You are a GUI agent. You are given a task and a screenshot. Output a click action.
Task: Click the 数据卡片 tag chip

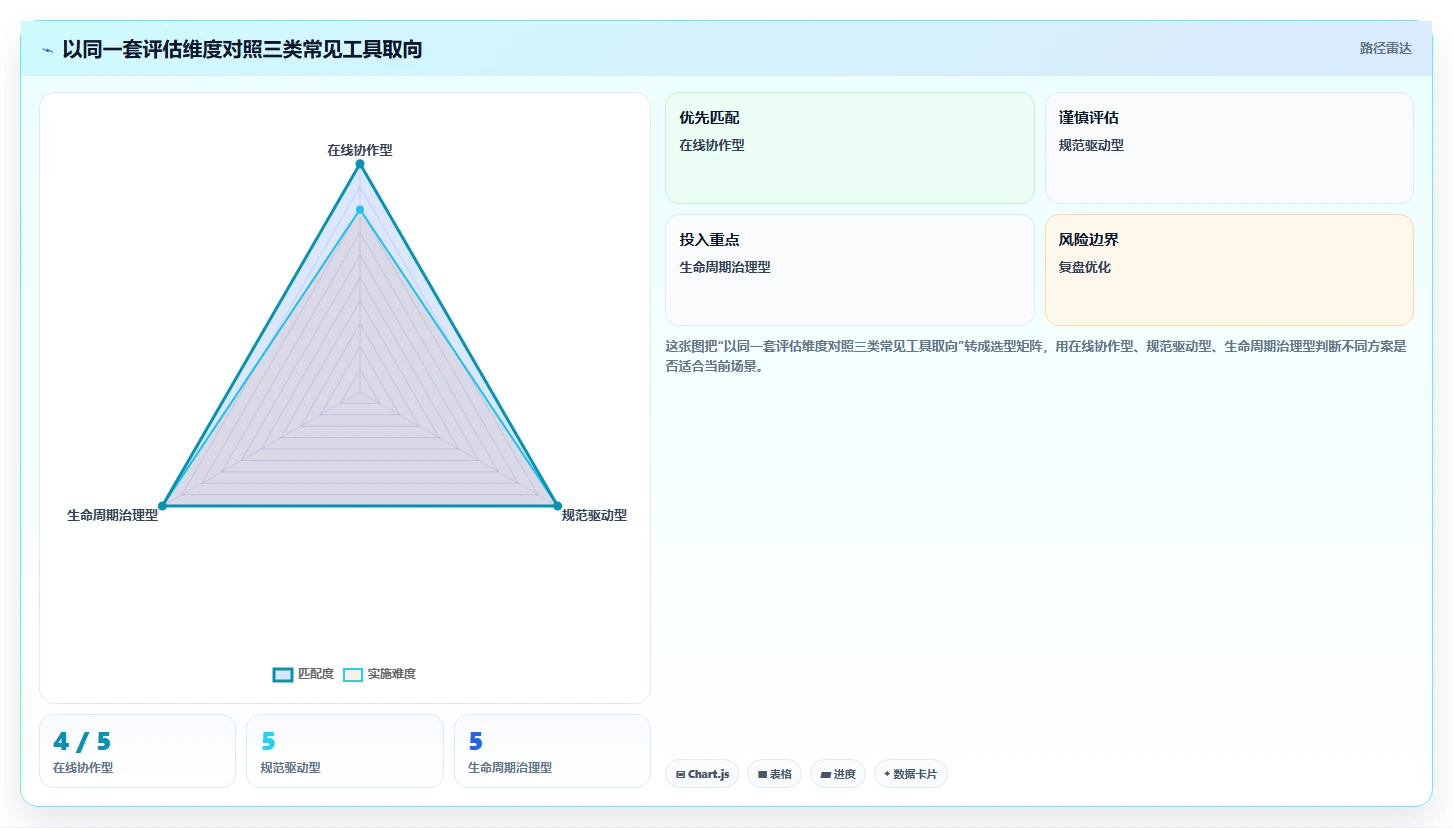911,774
